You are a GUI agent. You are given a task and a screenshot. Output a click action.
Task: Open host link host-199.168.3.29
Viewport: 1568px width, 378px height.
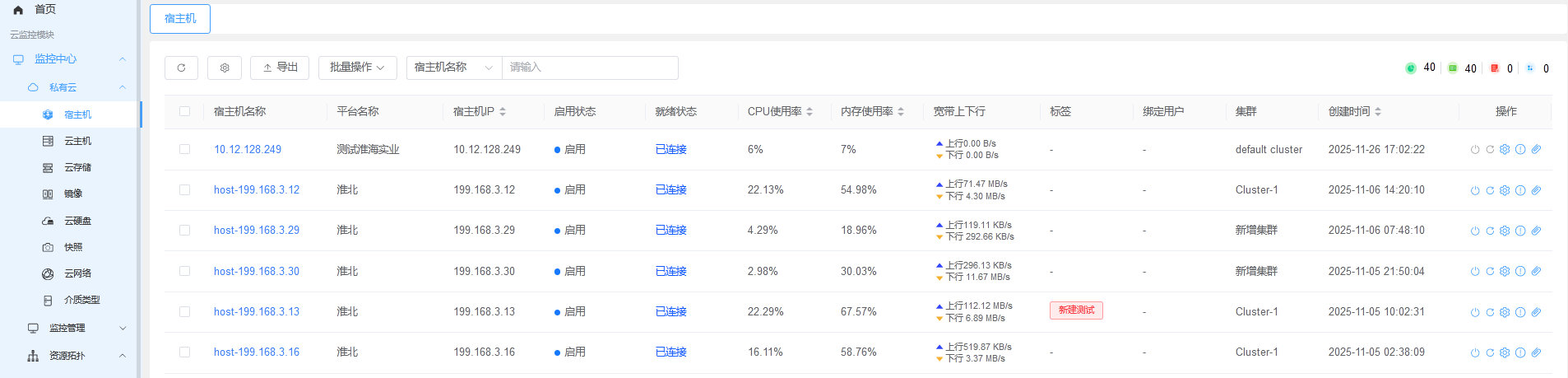tap(257, 230)
